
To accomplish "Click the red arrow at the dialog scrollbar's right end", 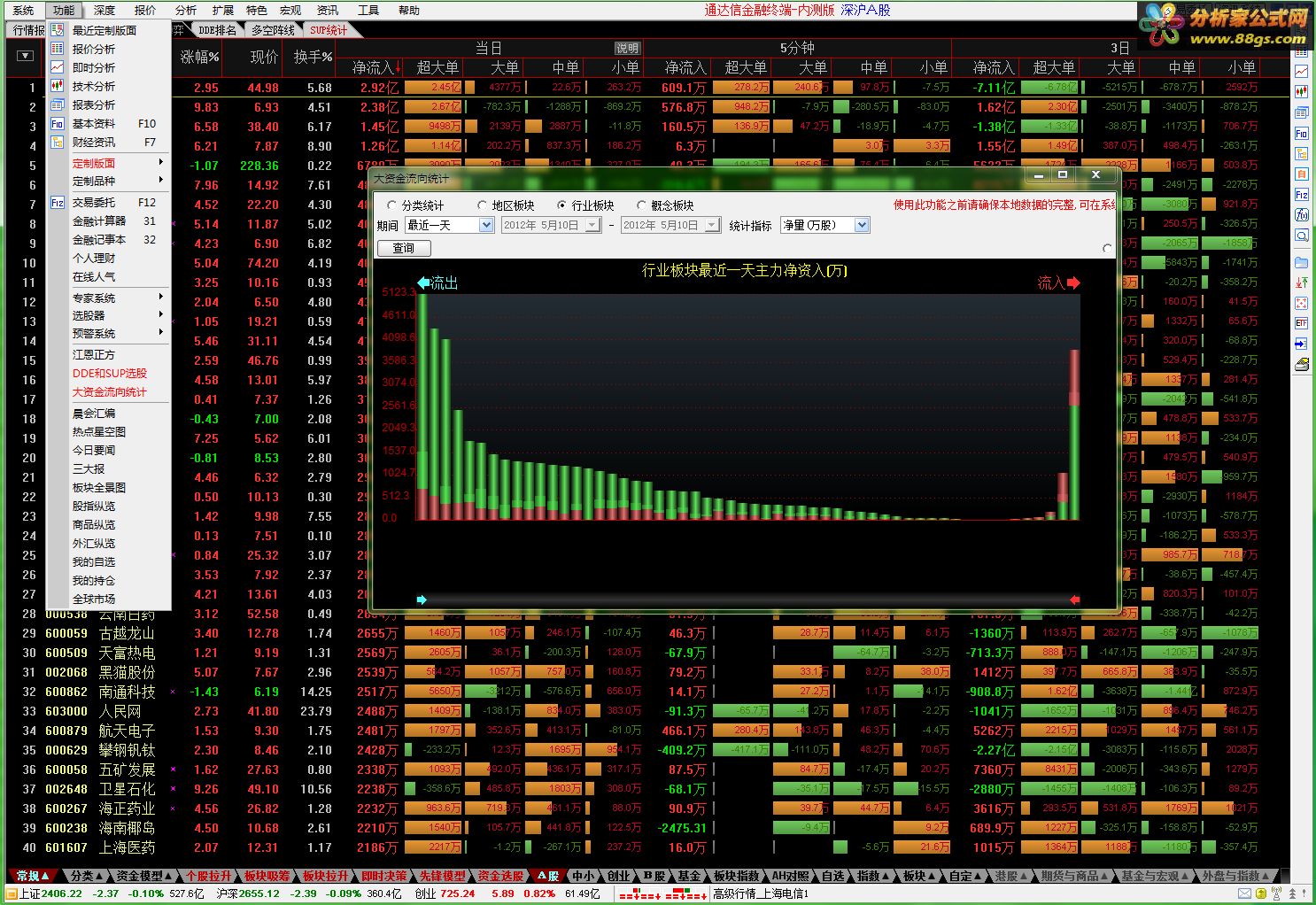I will click(x=1074, y=599).
